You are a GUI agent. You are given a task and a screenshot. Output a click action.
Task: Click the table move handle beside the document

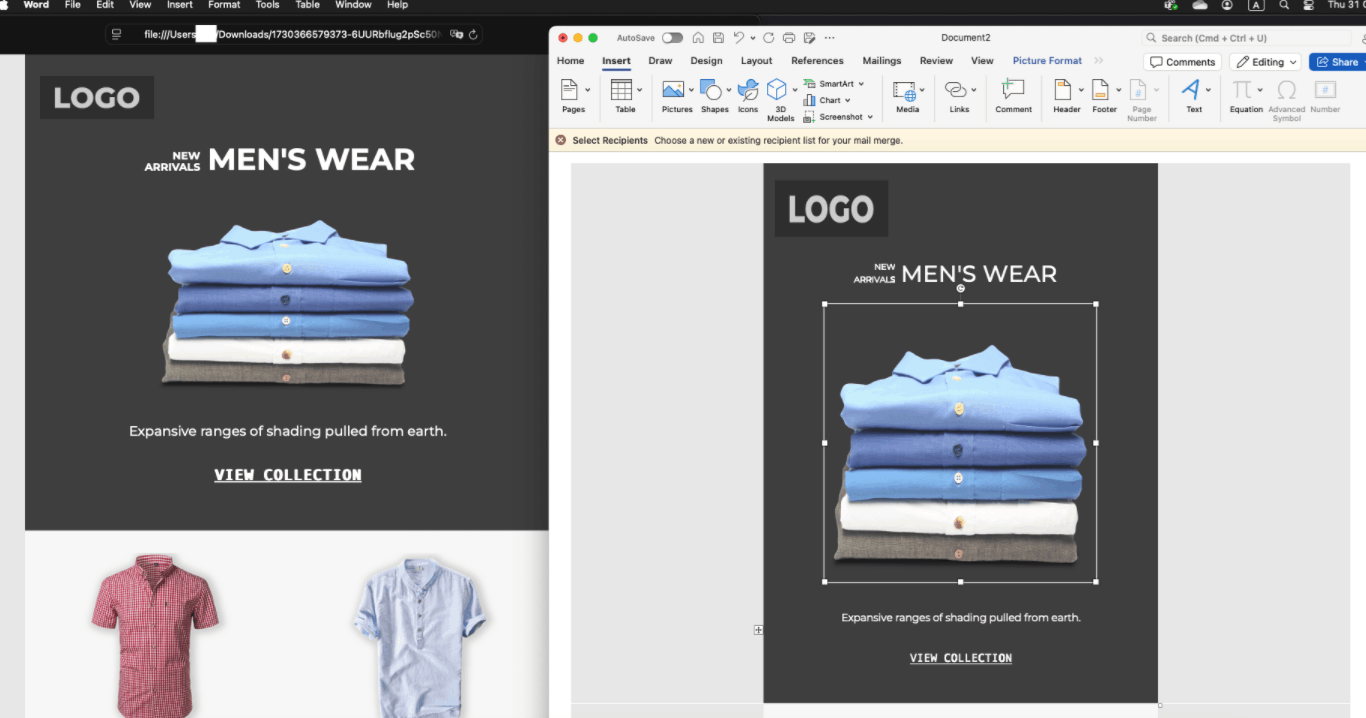point(758,630)
